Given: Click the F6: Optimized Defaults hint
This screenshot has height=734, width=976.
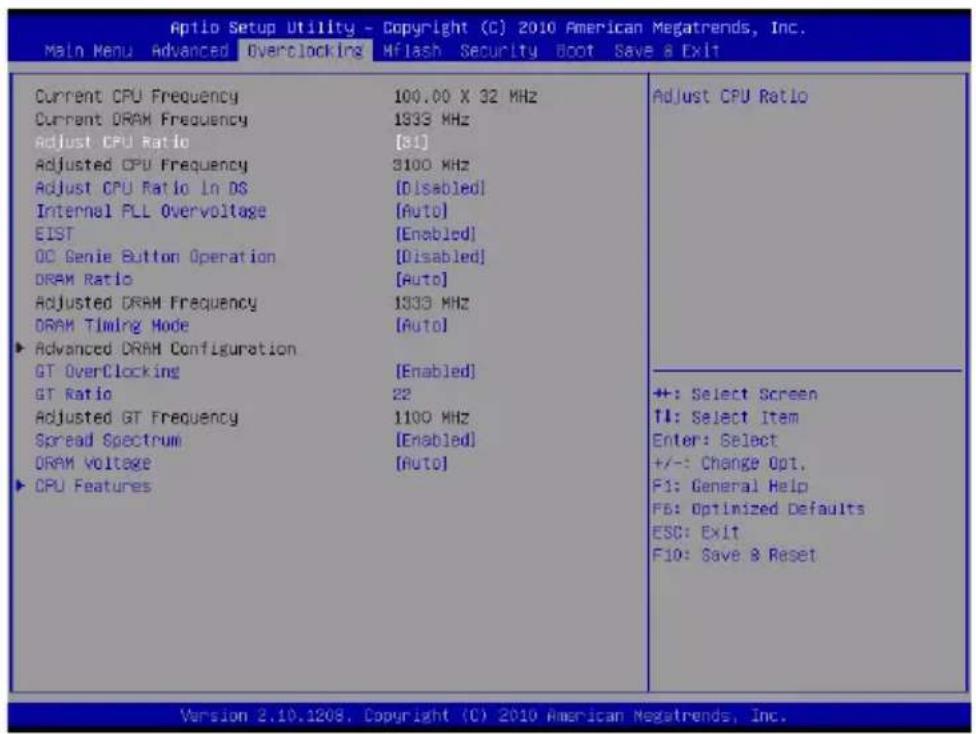Looking at the screenshot, I should pos(758,509).
